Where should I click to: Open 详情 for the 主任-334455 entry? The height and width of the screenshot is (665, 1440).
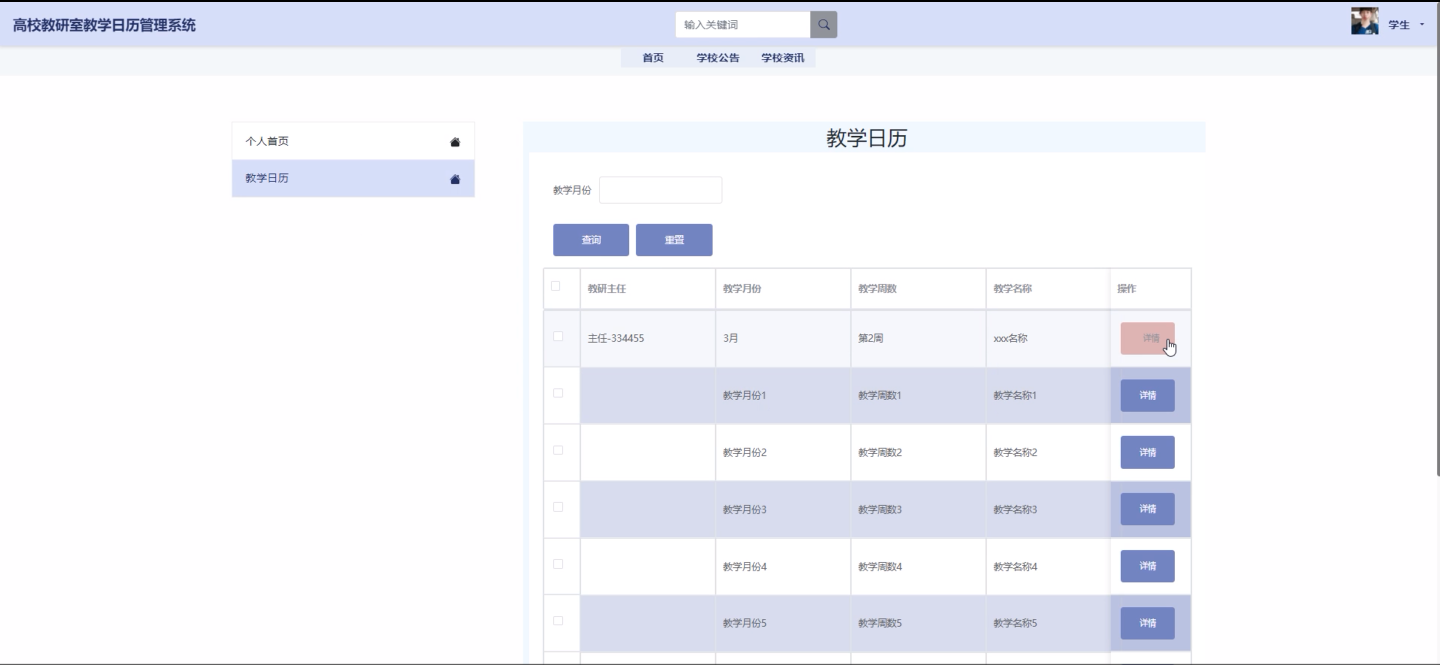[x=1147, y=338]
